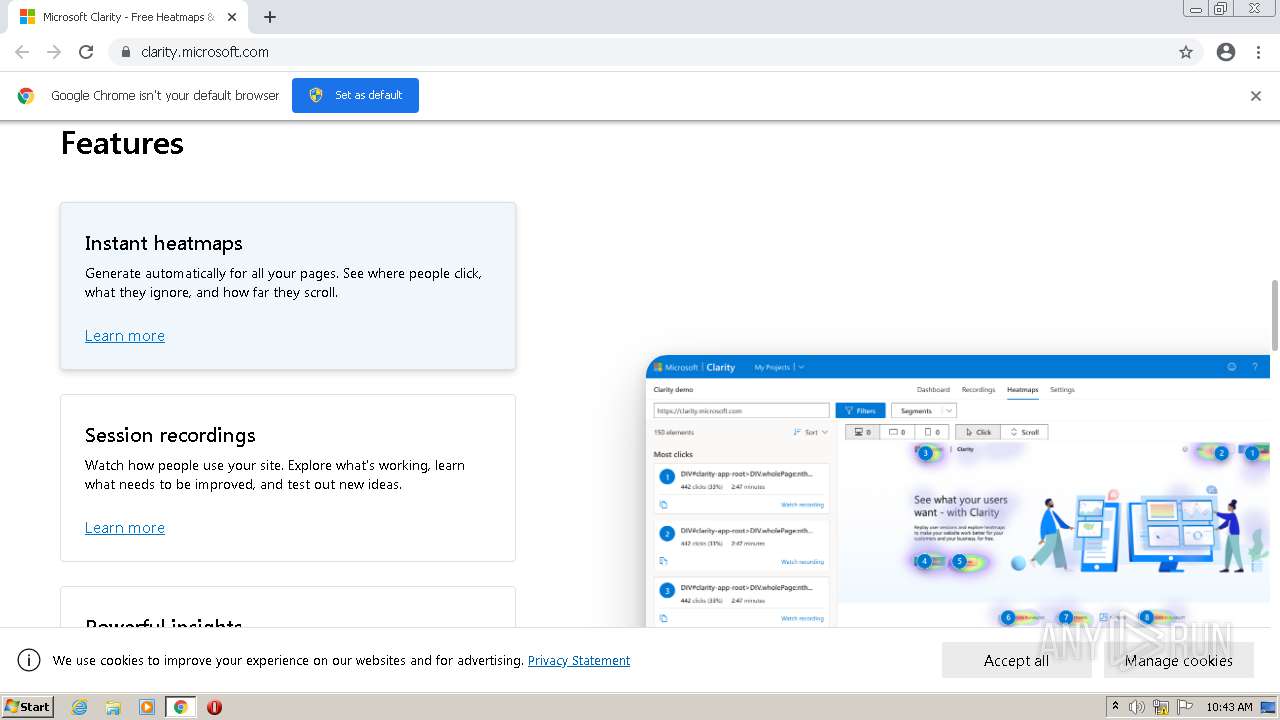Set Chrome as default browser
Screen dimensions: 1280x720
tap(355, 95)
